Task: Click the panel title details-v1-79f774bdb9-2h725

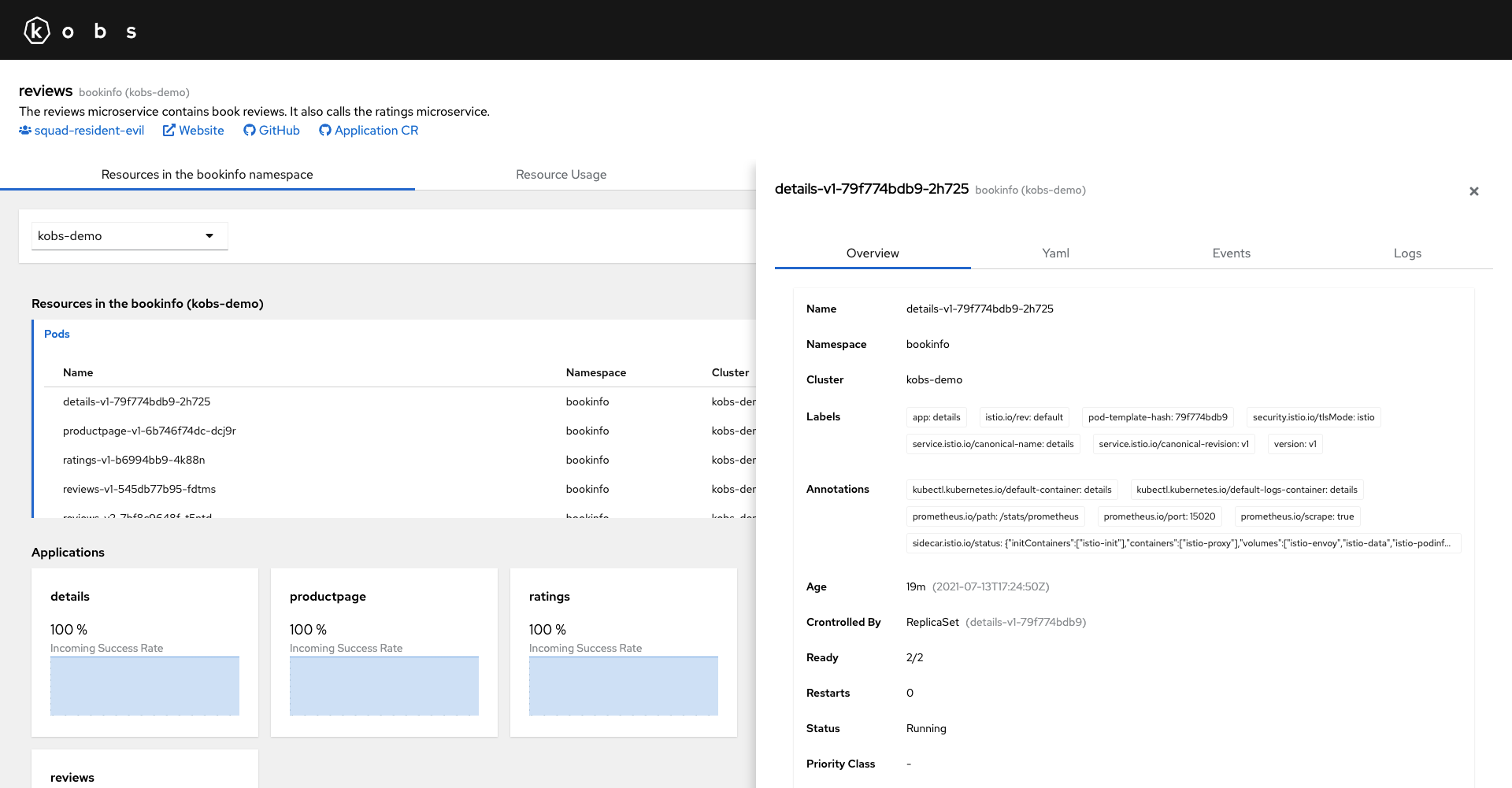Action: [872, 189]
